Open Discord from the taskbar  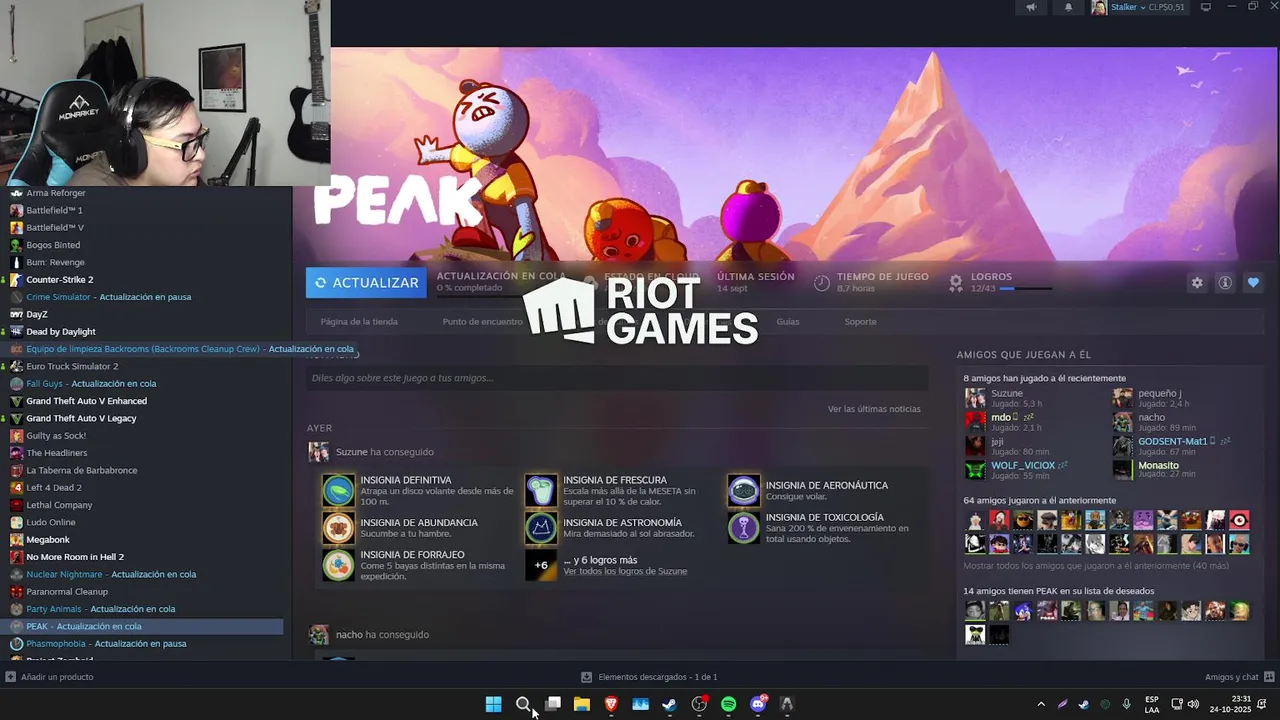point(758,704)
